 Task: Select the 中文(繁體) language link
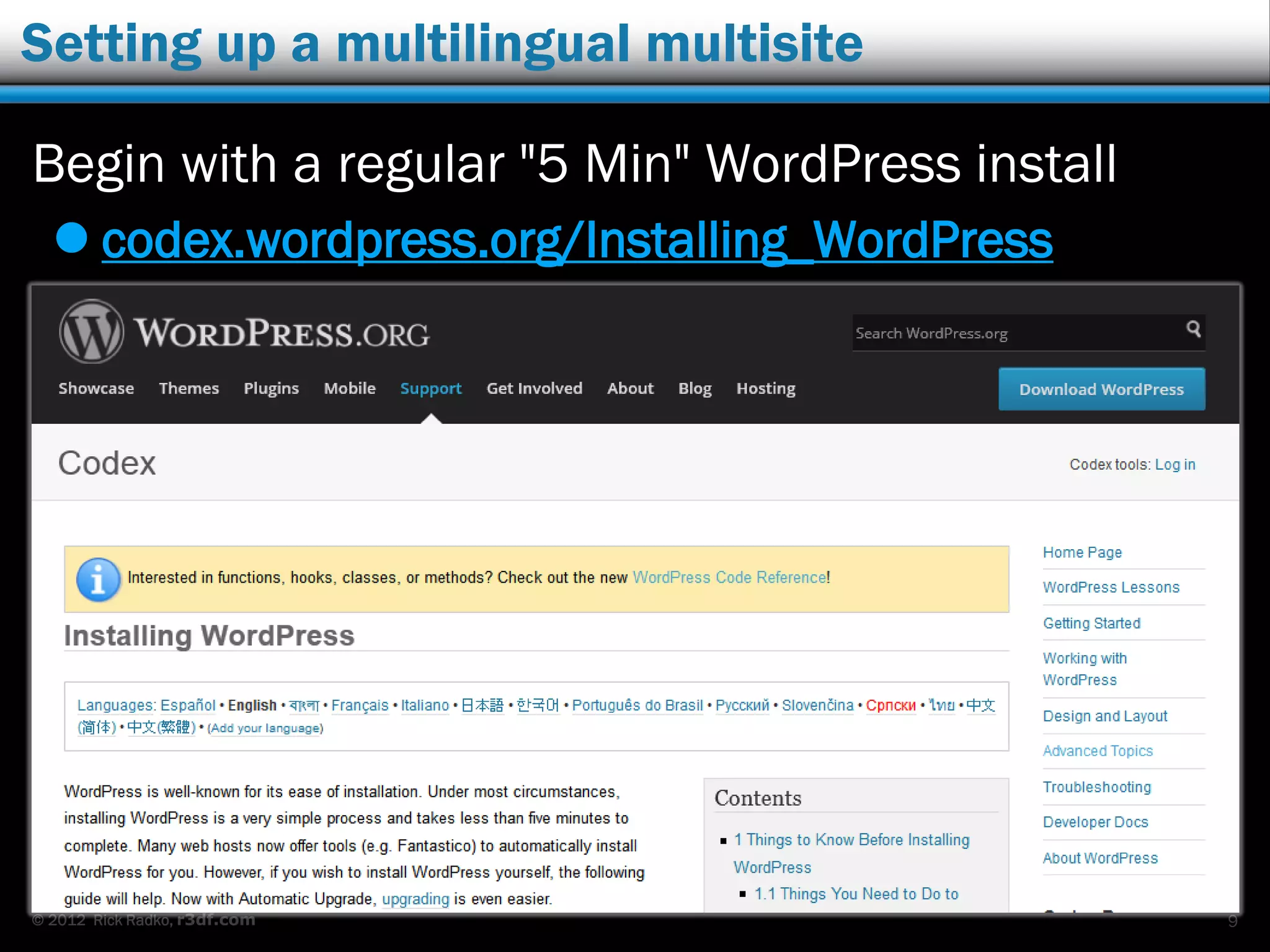pyautogui.click(x=161, y=727)
